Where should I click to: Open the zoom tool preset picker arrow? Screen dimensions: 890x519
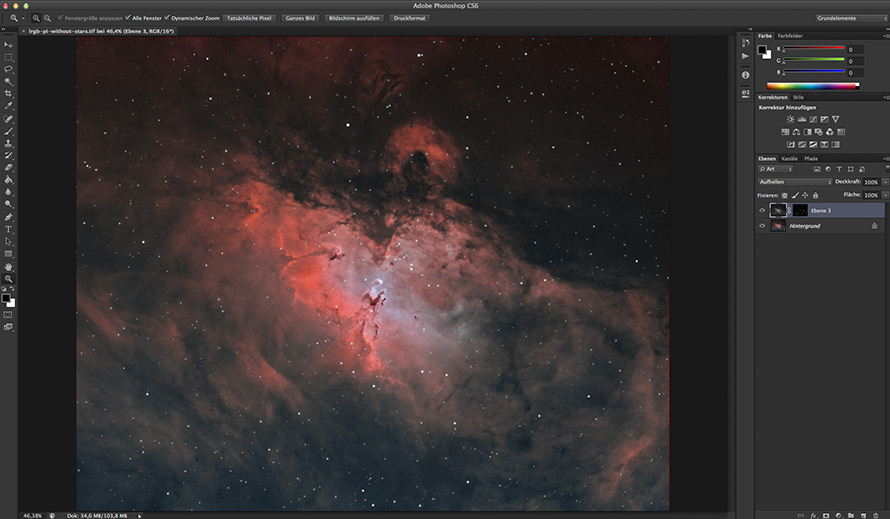(23, 18)
